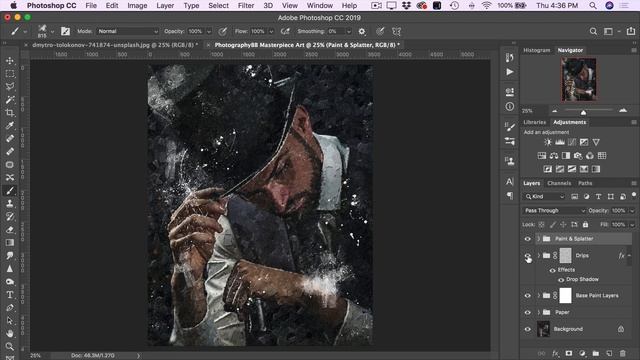
Task: Toggle pressure for opacity icon
Action: click(222, 31)
